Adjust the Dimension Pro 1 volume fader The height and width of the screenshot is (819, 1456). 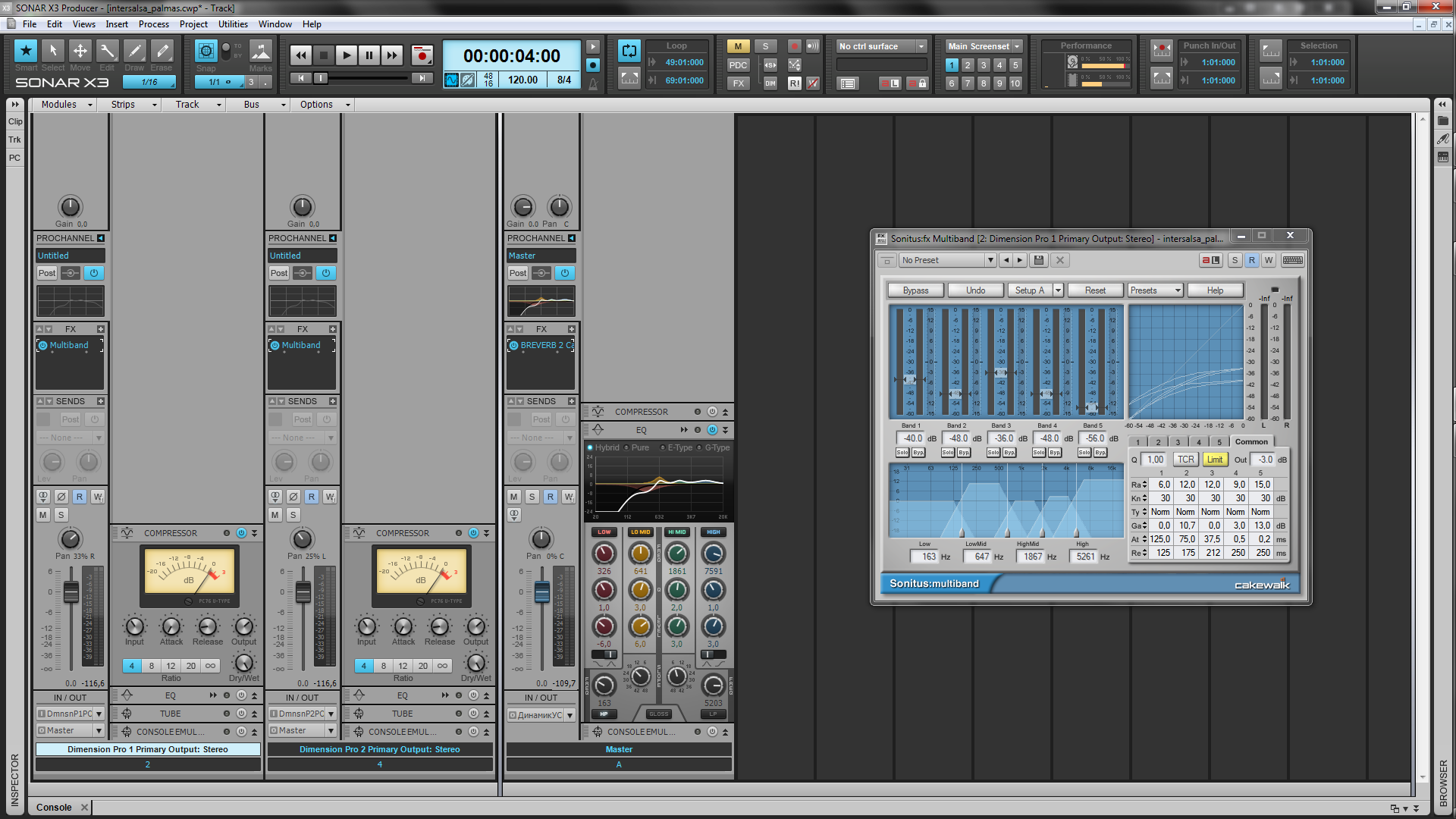(71, 592)
